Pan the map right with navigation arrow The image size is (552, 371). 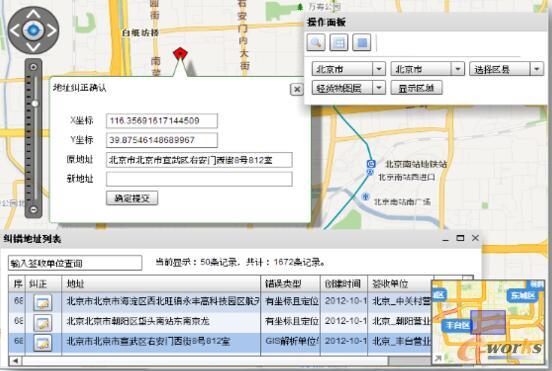(52, 31)
